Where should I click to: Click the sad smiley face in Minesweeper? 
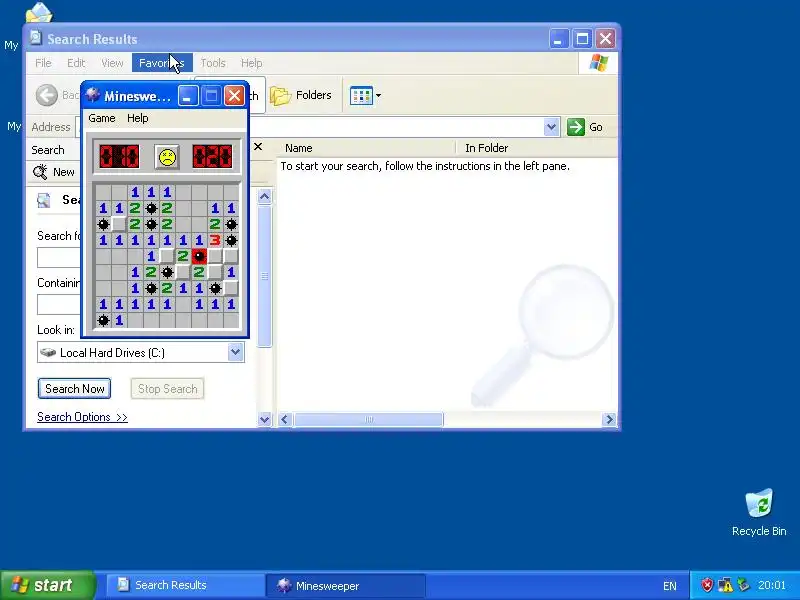pos(167,157)
